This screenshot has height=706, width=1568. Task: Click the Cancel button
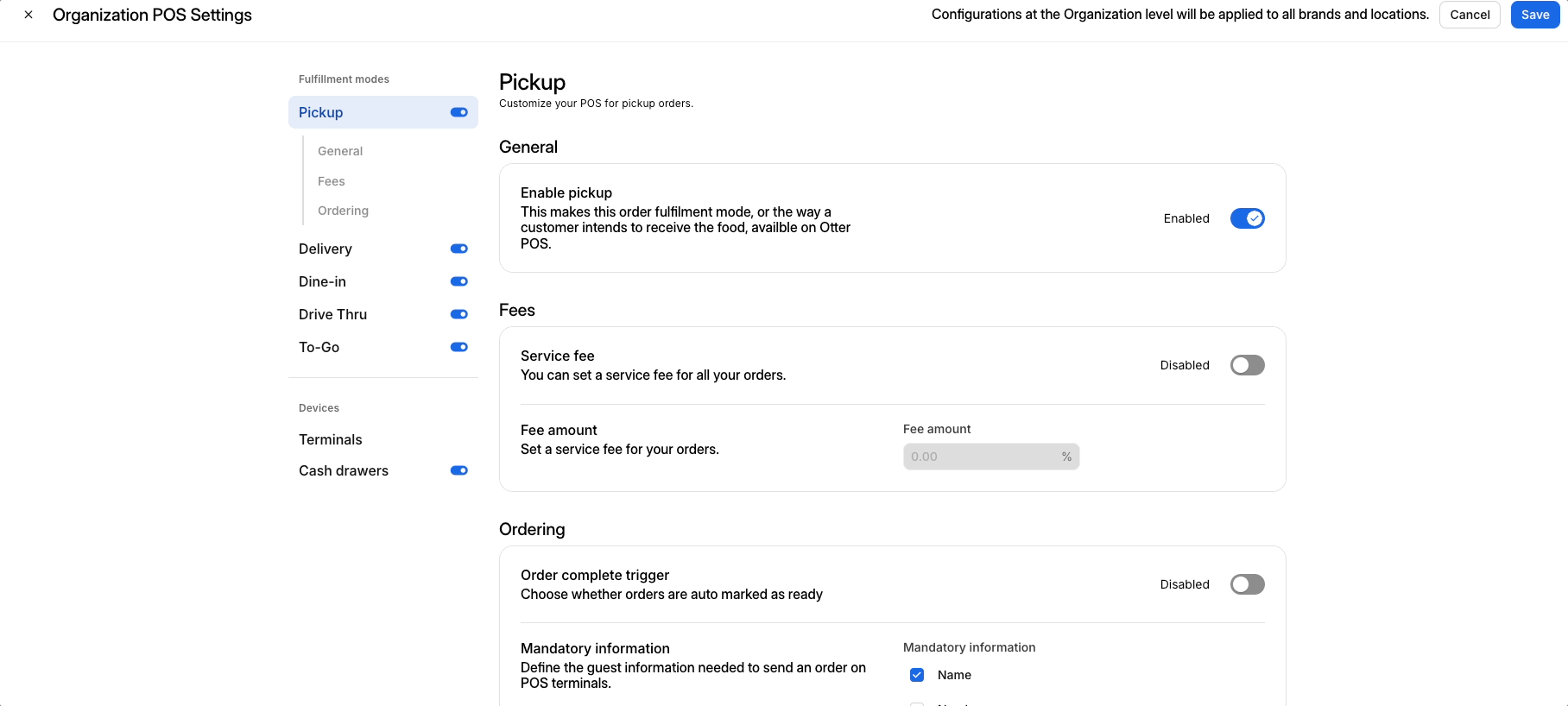coord(1470,15)
